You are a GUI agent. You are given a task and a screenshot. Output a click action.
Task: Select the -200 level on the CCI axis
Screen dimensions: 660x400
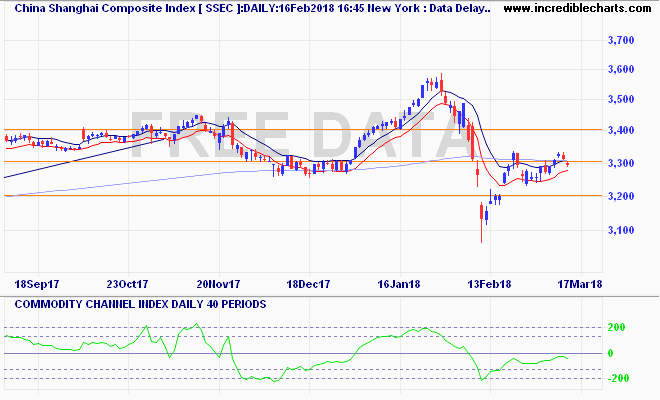(617, 379)
